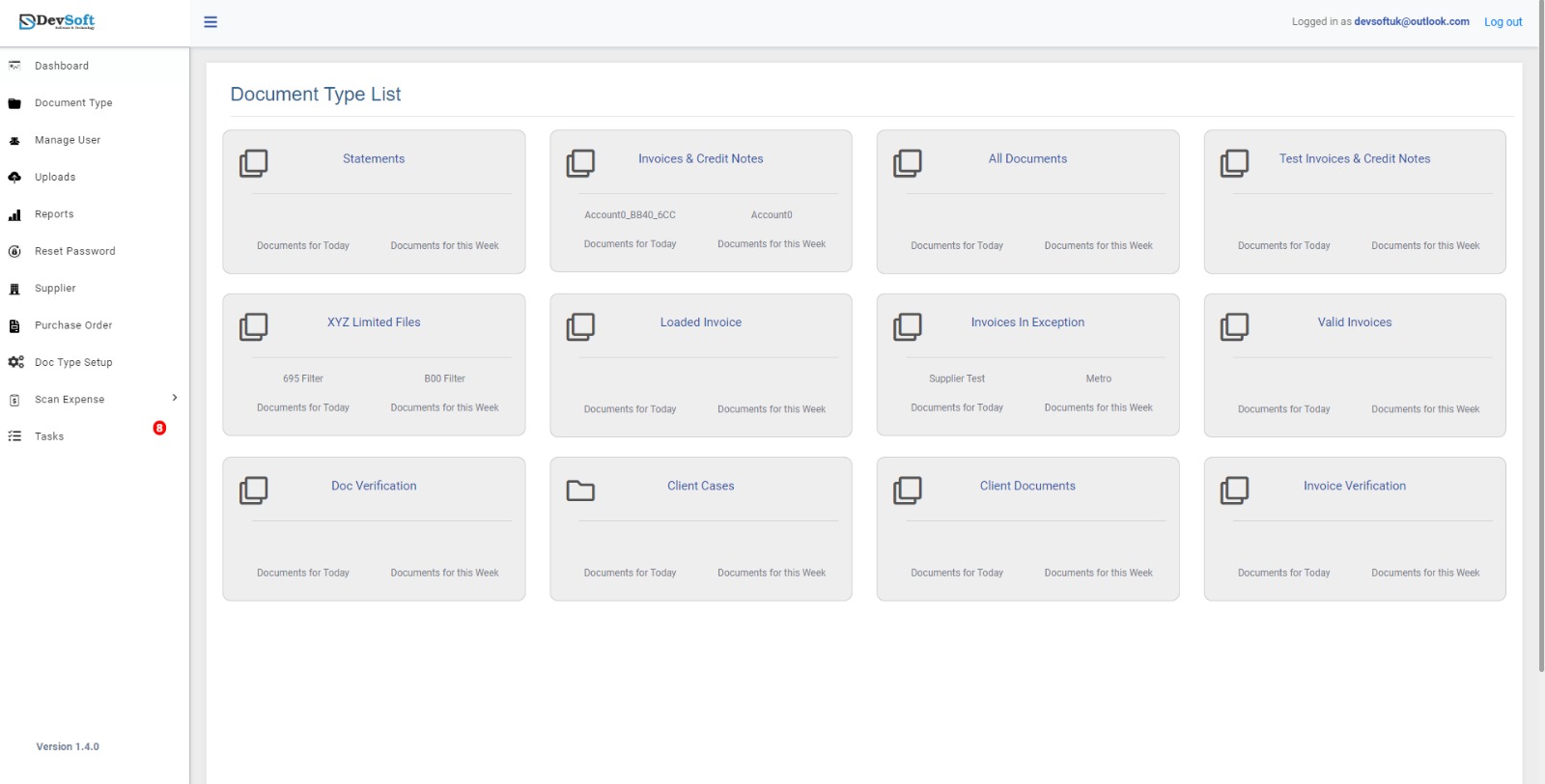The height and width of the screenshot is (784, 1545).
Task: Click the copy icon on Statements card
Action: point(253,163)
